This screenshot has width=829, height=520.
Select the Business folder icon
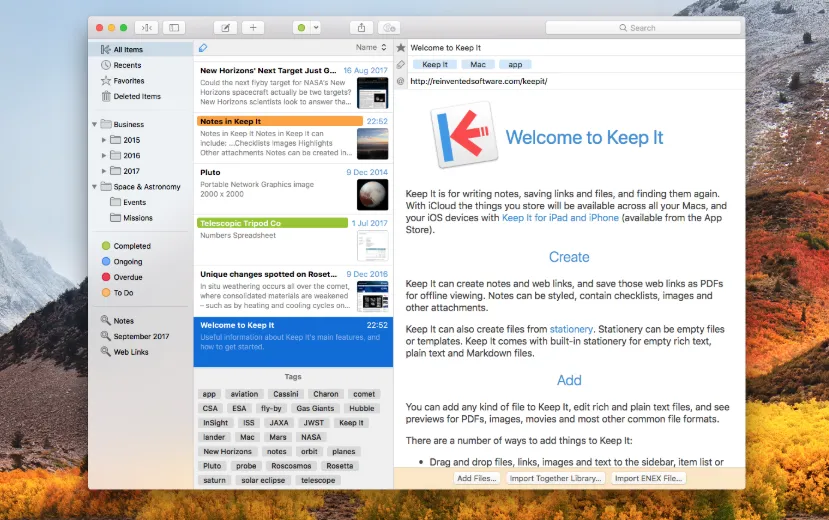tap(106, 124)
